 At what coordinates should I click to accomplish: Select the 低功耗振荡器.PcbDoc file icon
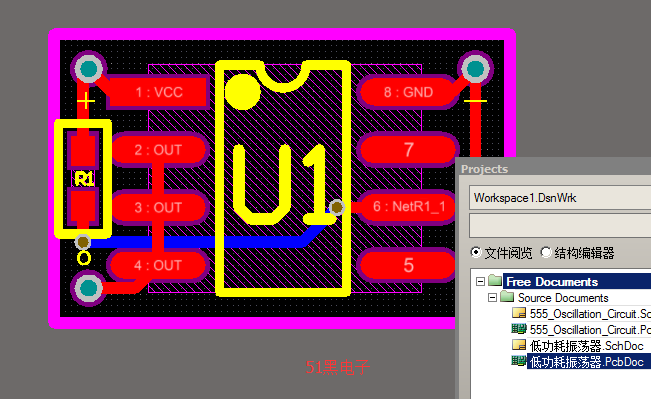[519, 361]
